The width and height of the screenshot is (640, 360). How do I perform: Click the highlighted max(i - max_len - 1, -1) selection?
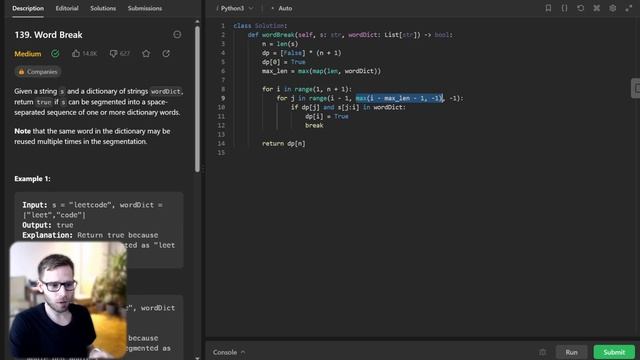click(x=399, y=98)
